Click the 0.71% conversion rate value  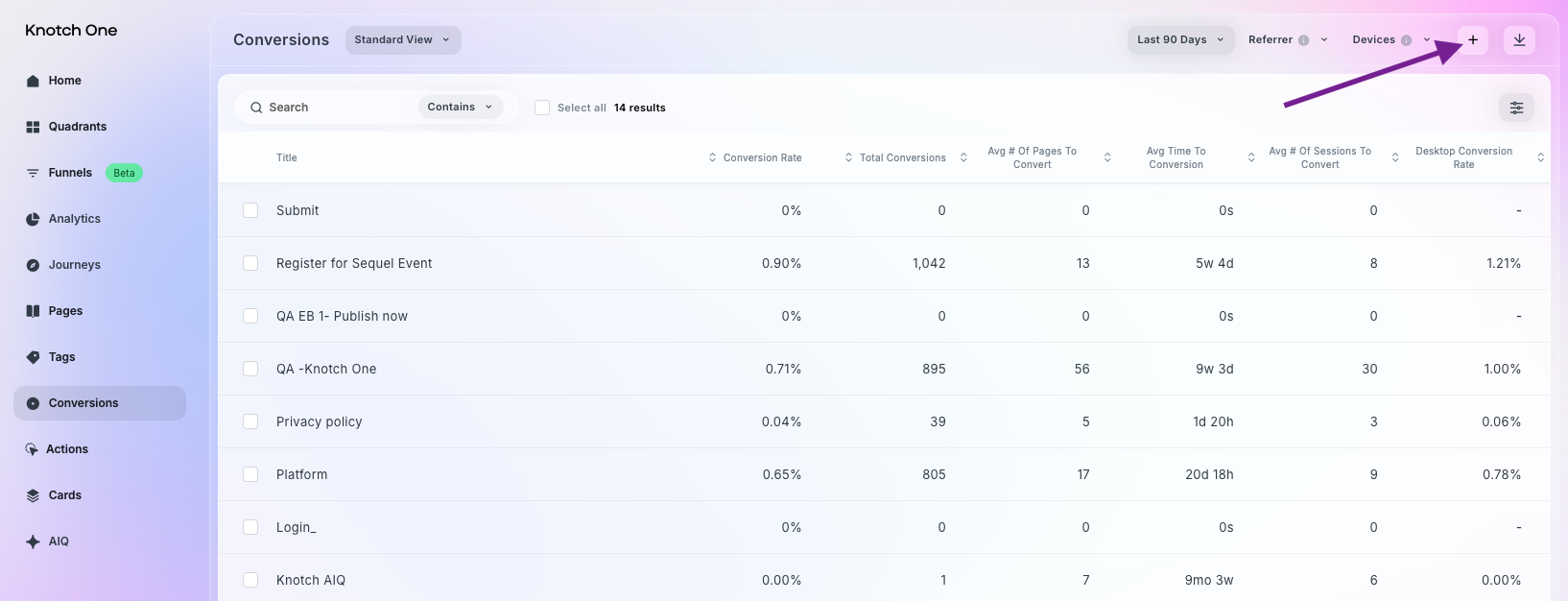[x=783, y=369]
